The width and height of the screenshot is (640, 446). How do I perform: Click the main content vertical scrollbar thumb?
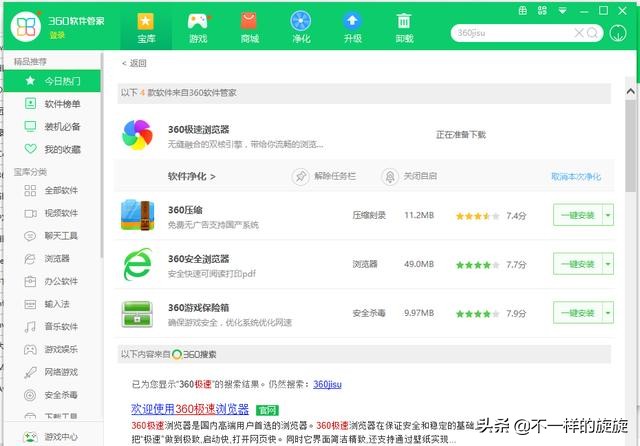click(x=631, y=145)
